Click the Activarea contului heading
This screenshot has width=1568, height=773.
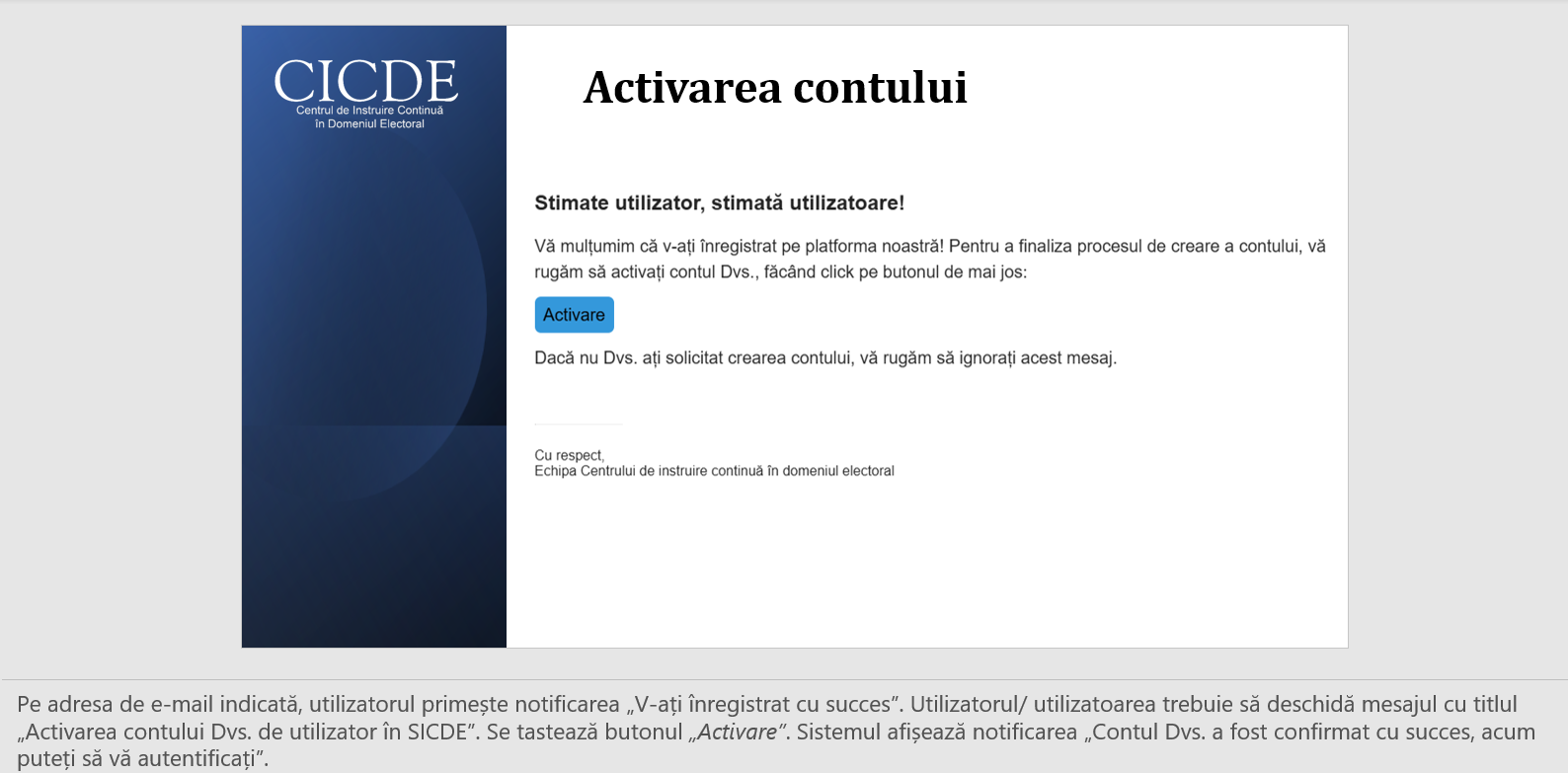[775, 88]
